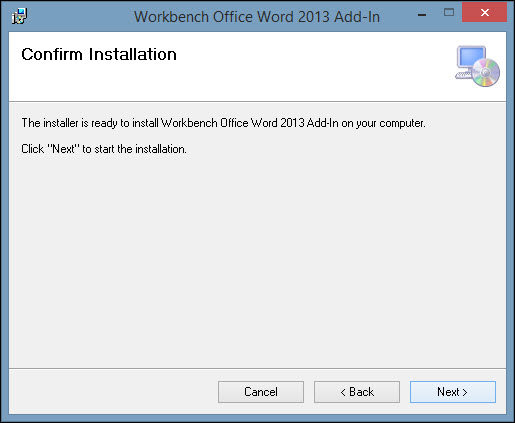Click the 'Click Next to start' instruction text
The width and height of the screenshot is (515, 423).
point(104,149)
